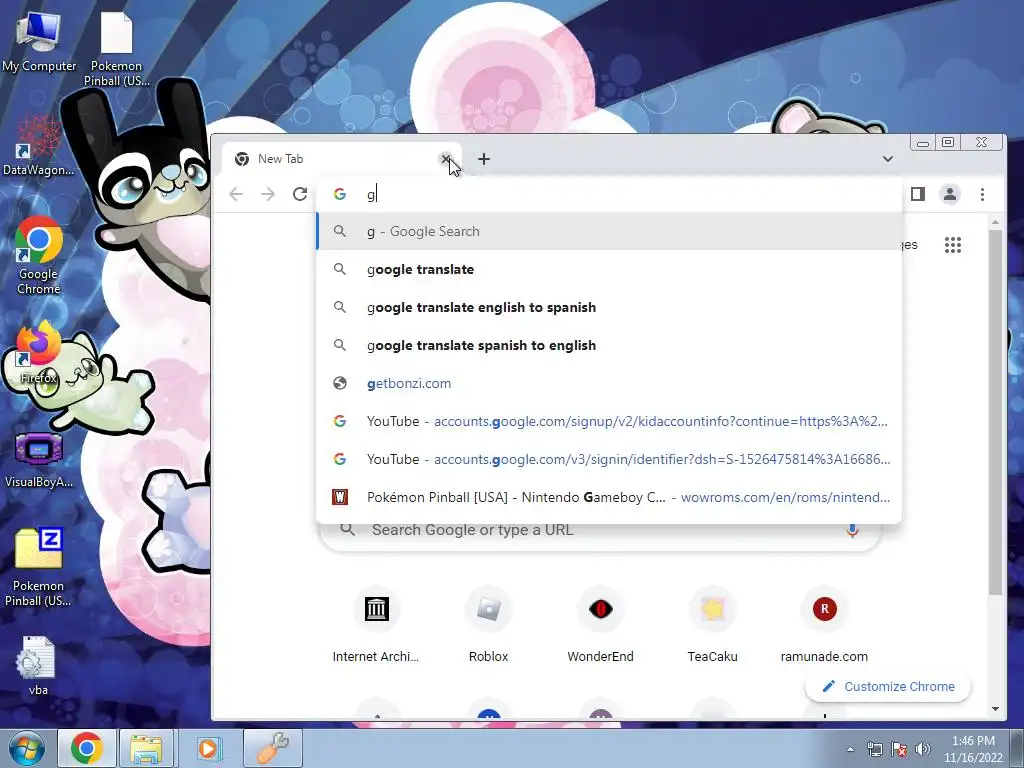1024x768 pixels.
Task: Go back with the back arrow
Action: [236, 194]
